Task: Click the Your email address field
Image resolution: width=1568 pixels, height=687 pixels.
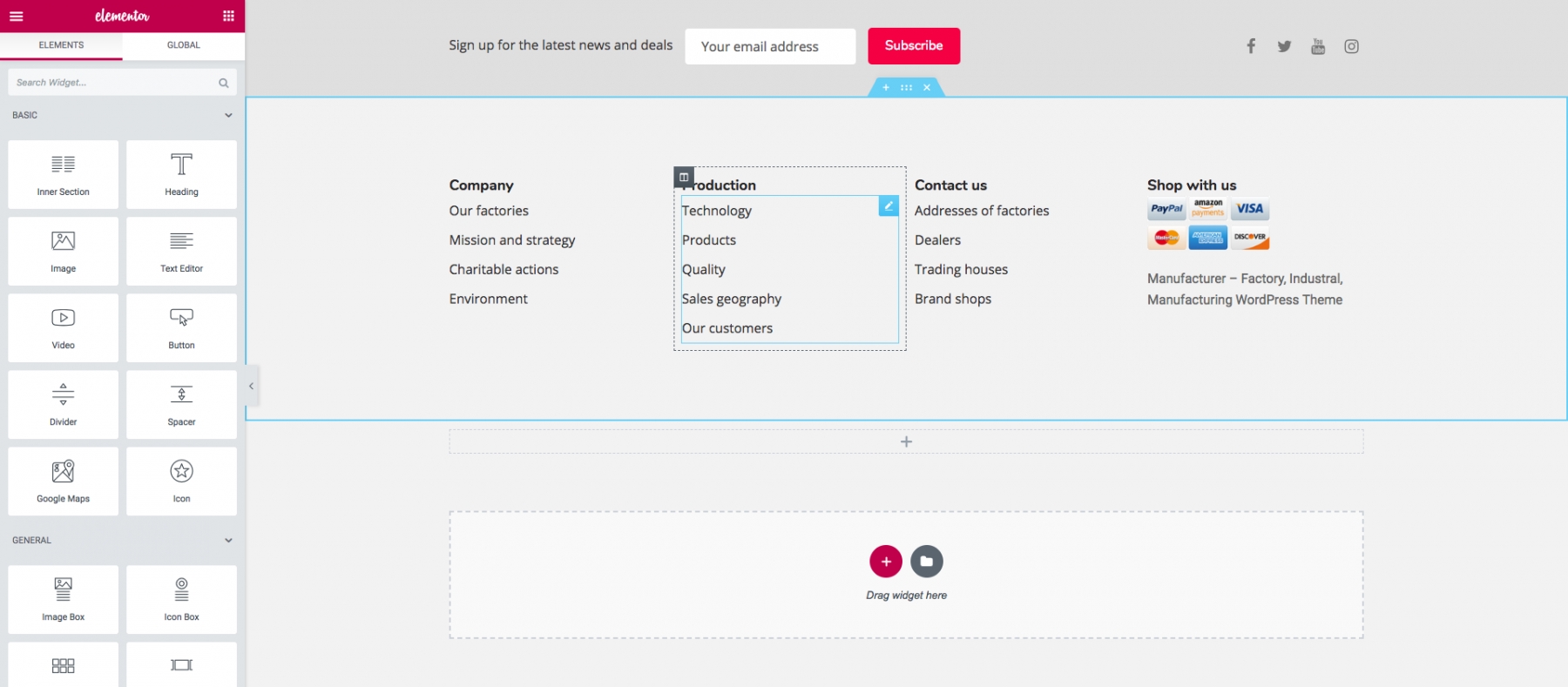Action: (x=769, y=46)
